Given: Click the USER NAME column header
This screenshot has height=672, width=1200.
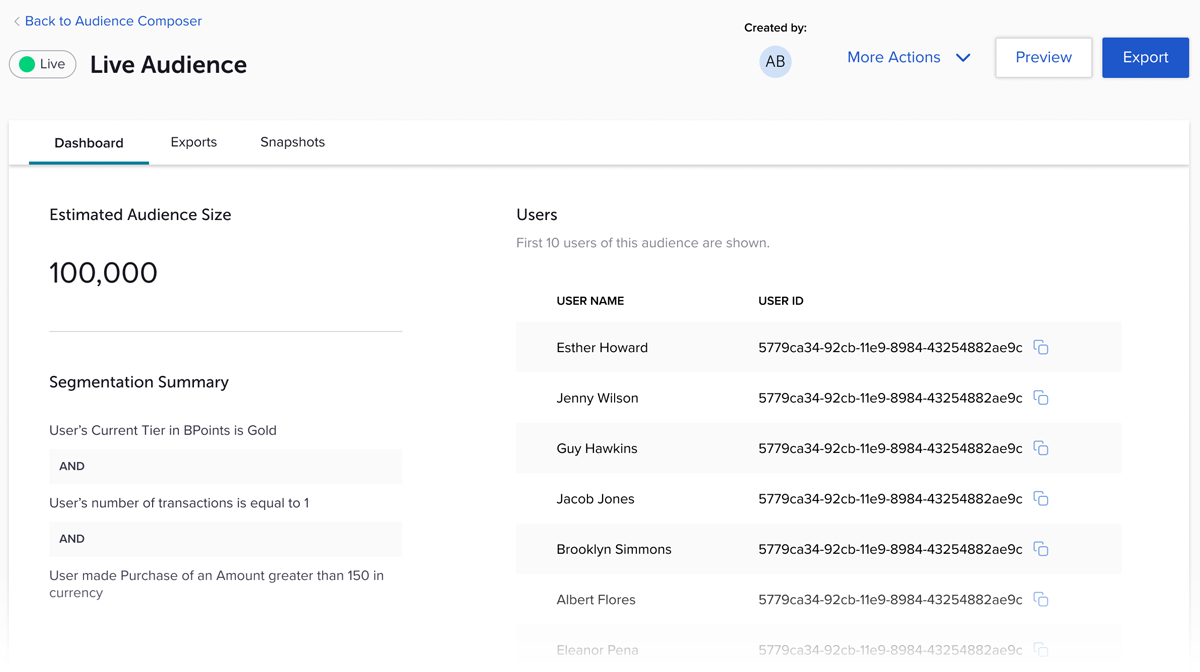Looking at the screenshot, I should (x=590, y=301).
